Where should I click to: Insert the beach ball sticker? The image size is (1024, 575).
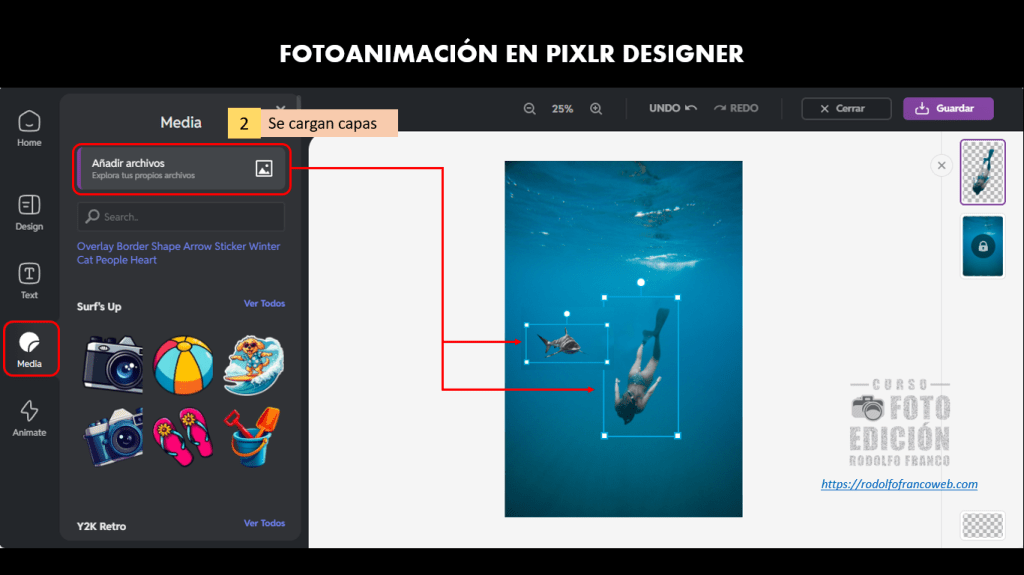click(182, 364)
